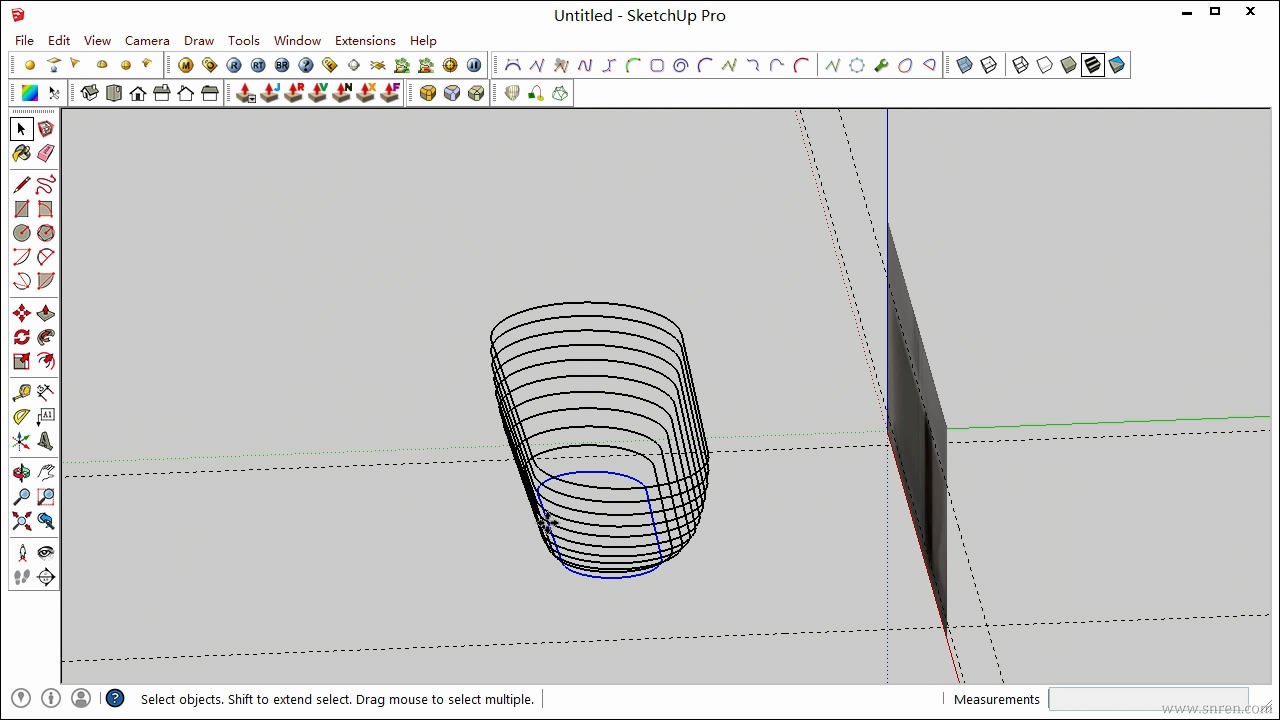Choose the Follow Me tool
This screenshot has height=720, width=1280.
[46, 337]
